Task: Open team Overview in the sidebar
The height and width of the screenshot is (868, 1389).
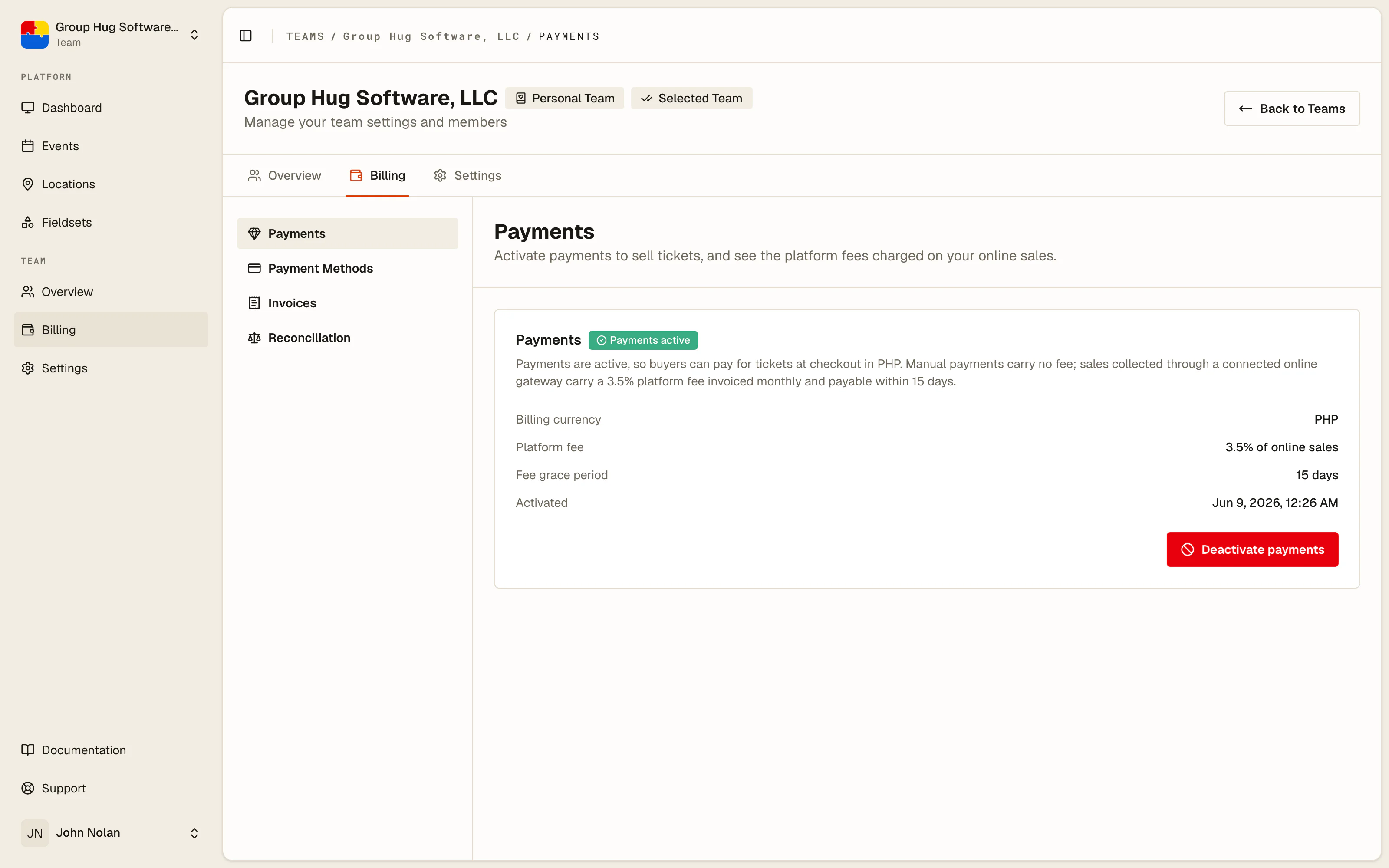Action: 111,292
